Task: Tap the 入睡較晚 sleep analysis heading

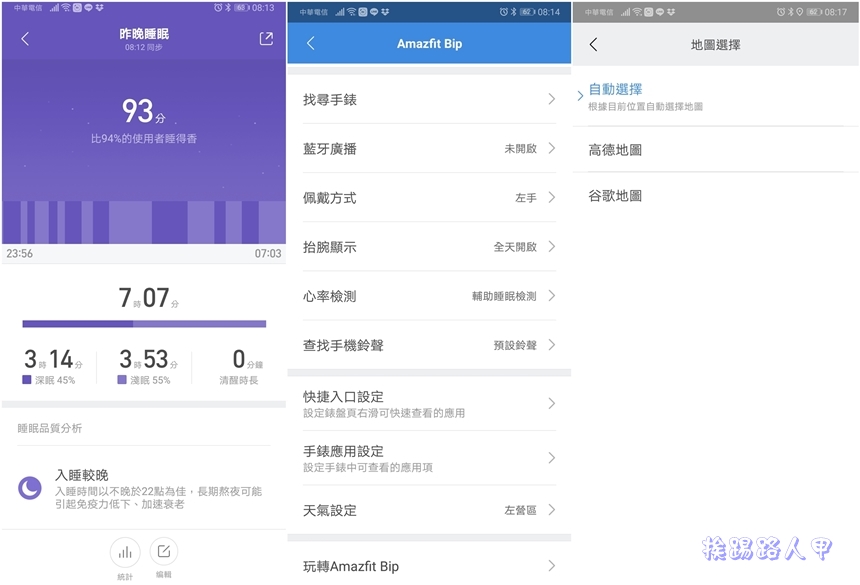Action: 82,475
